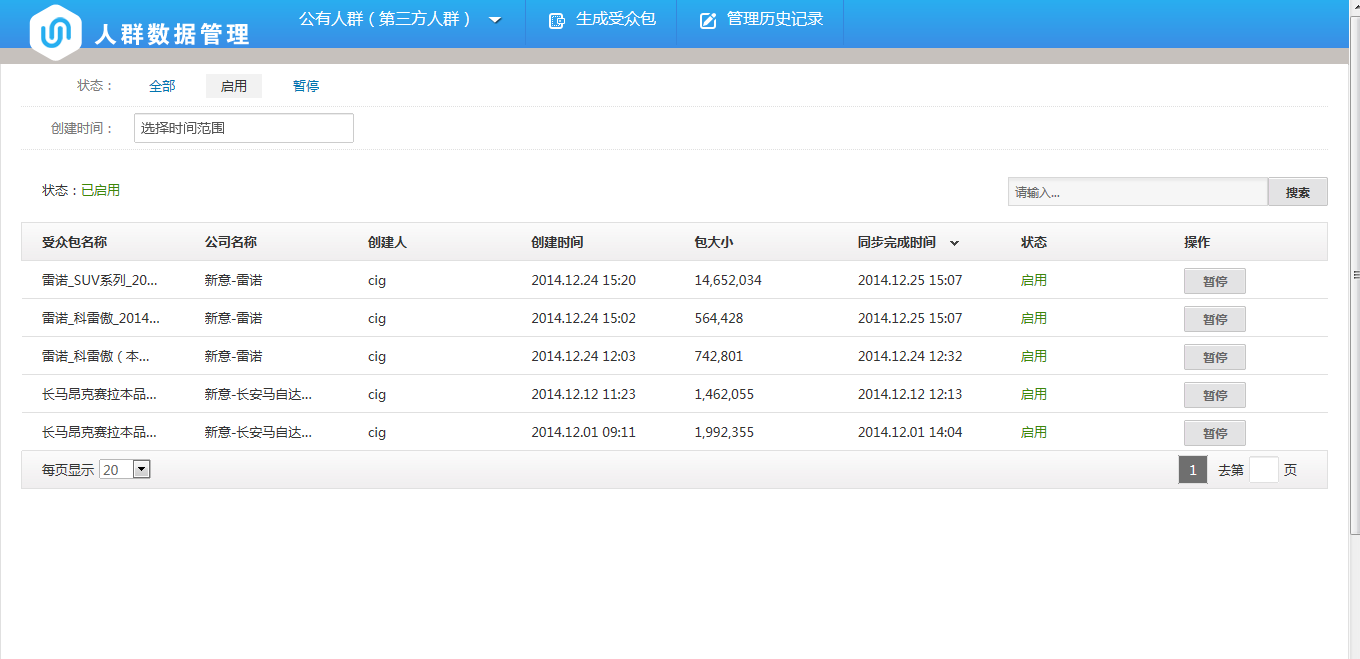Click cig creator in 742,801 row
The width and height of the screenshot is (1360, 659).
377,356
